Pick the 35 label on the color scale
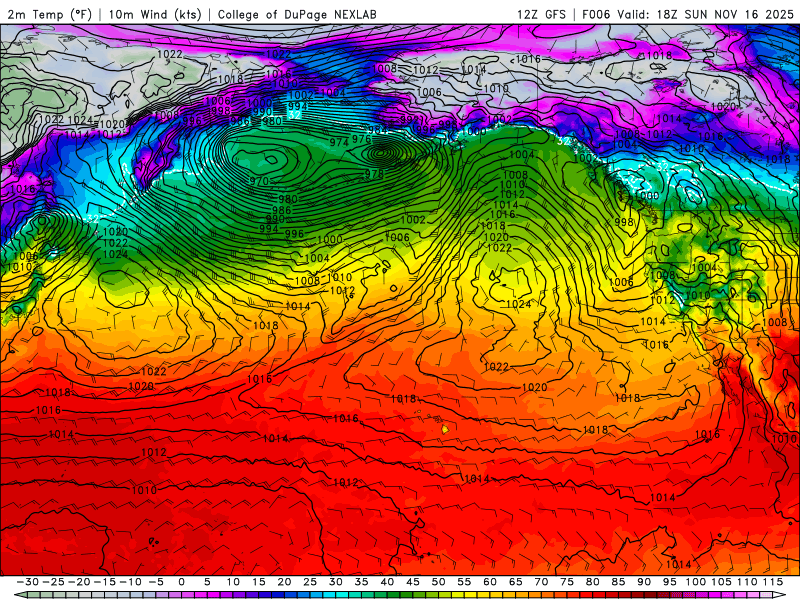This screenshot has width=800, height=600. 361,582
